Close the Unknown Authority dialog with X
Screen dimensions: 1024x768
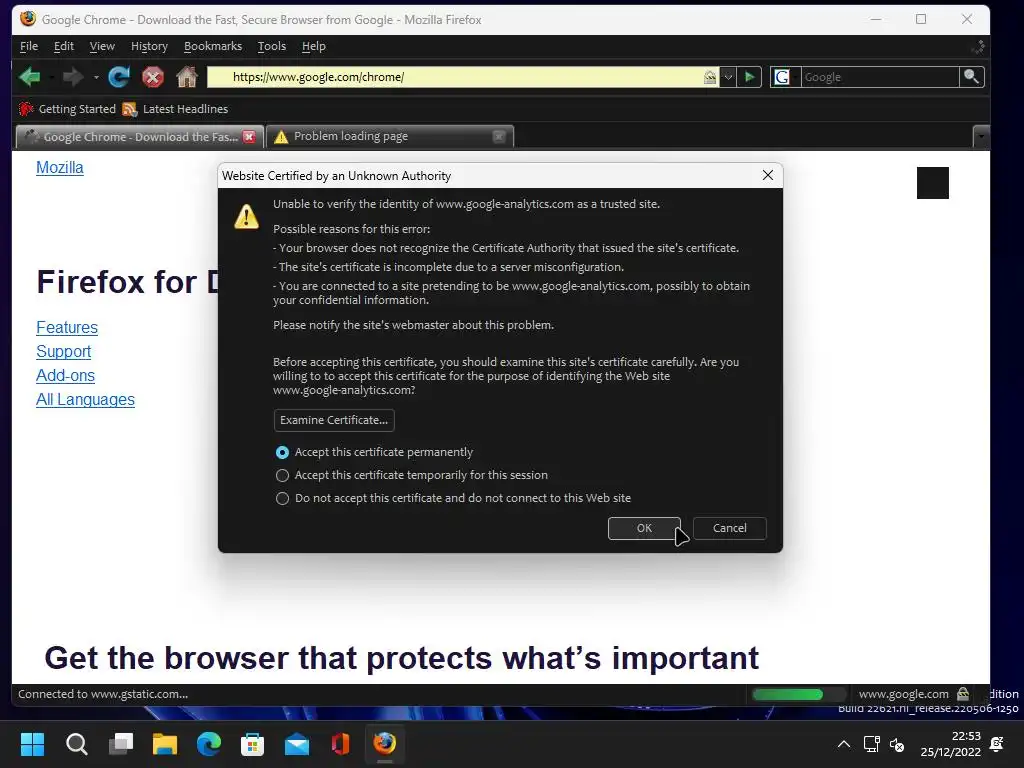point(767,175)
